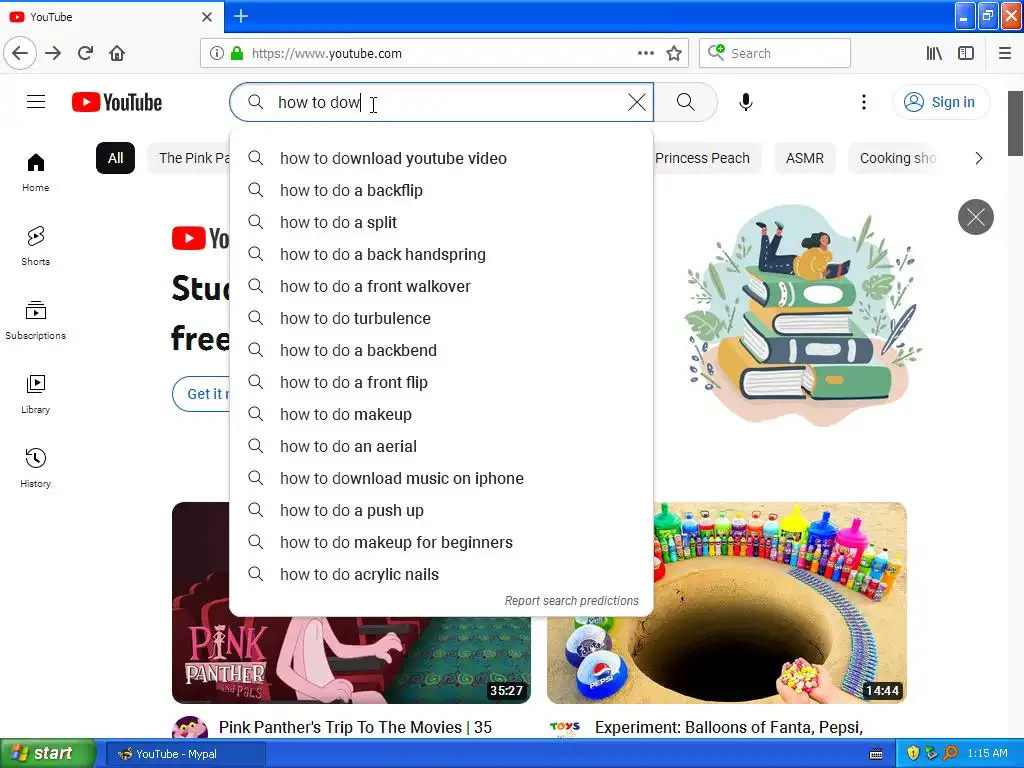Viewport: 1024px width, 768px height.
Task: Click the green padlock security icon
Action: click(237, 53)
